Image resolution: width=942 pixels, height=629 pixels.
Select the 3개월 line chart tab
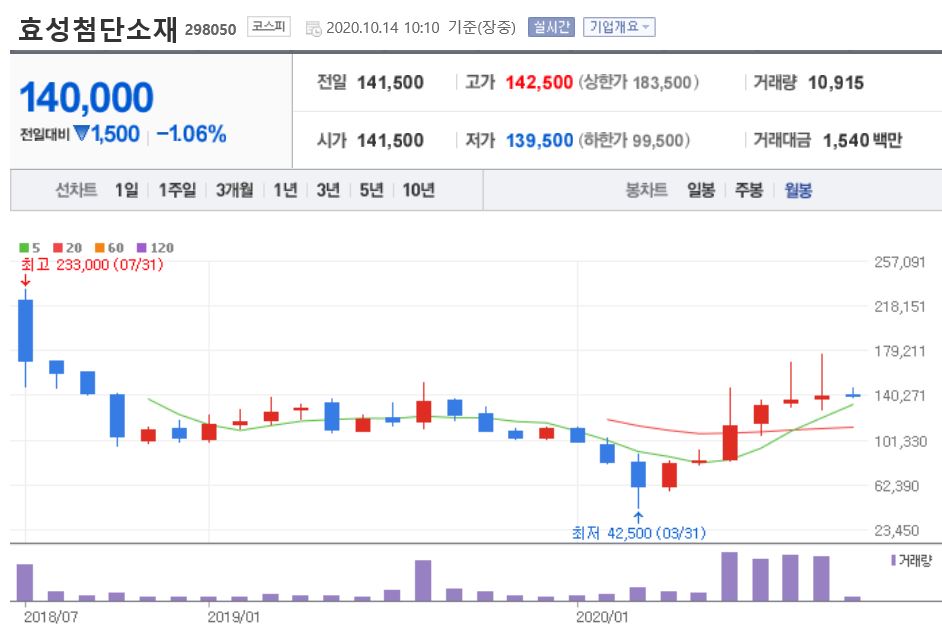click(x=234, y=190)
